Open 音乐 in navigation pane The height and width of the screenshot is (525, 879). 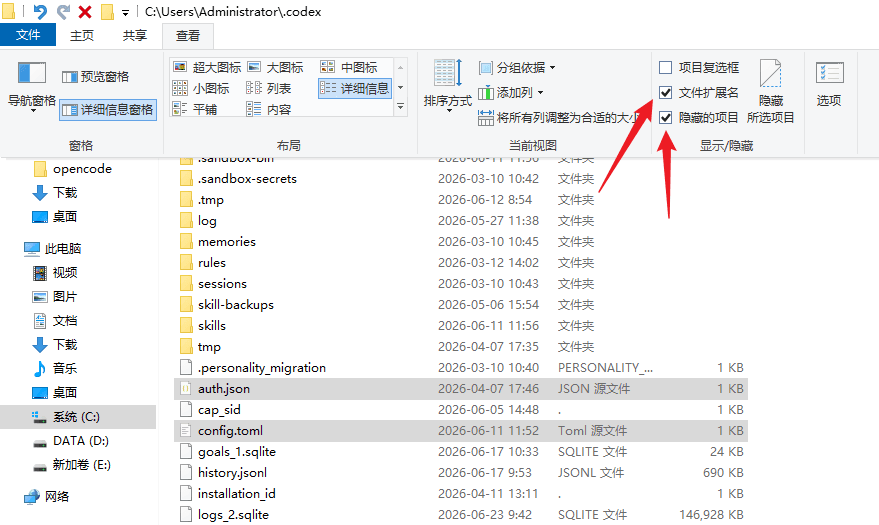click(x=65, y=369)
